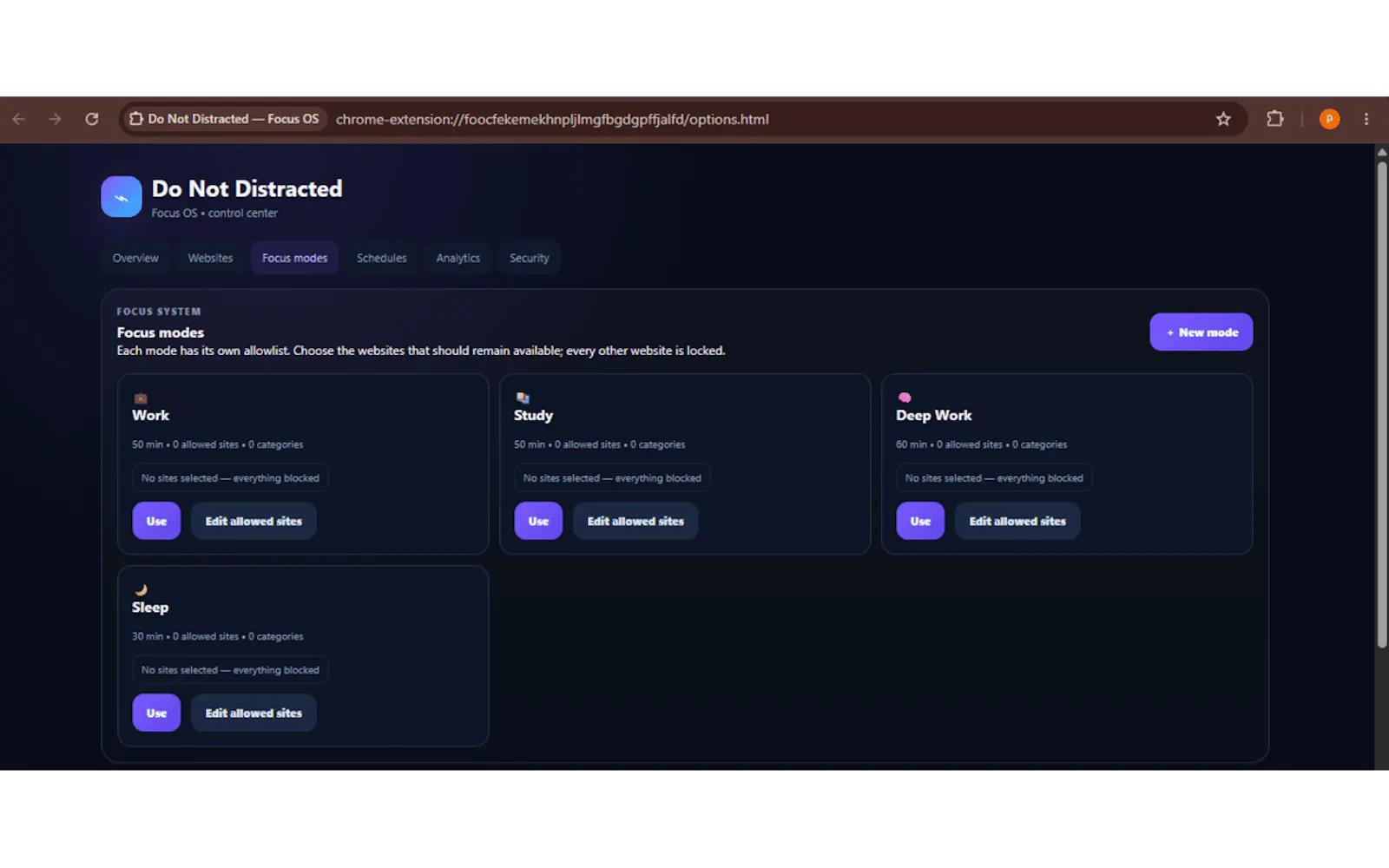Go to the Schedules tab
The width and height of the screenshot is (1389, 868).
[x=381, y=258]
